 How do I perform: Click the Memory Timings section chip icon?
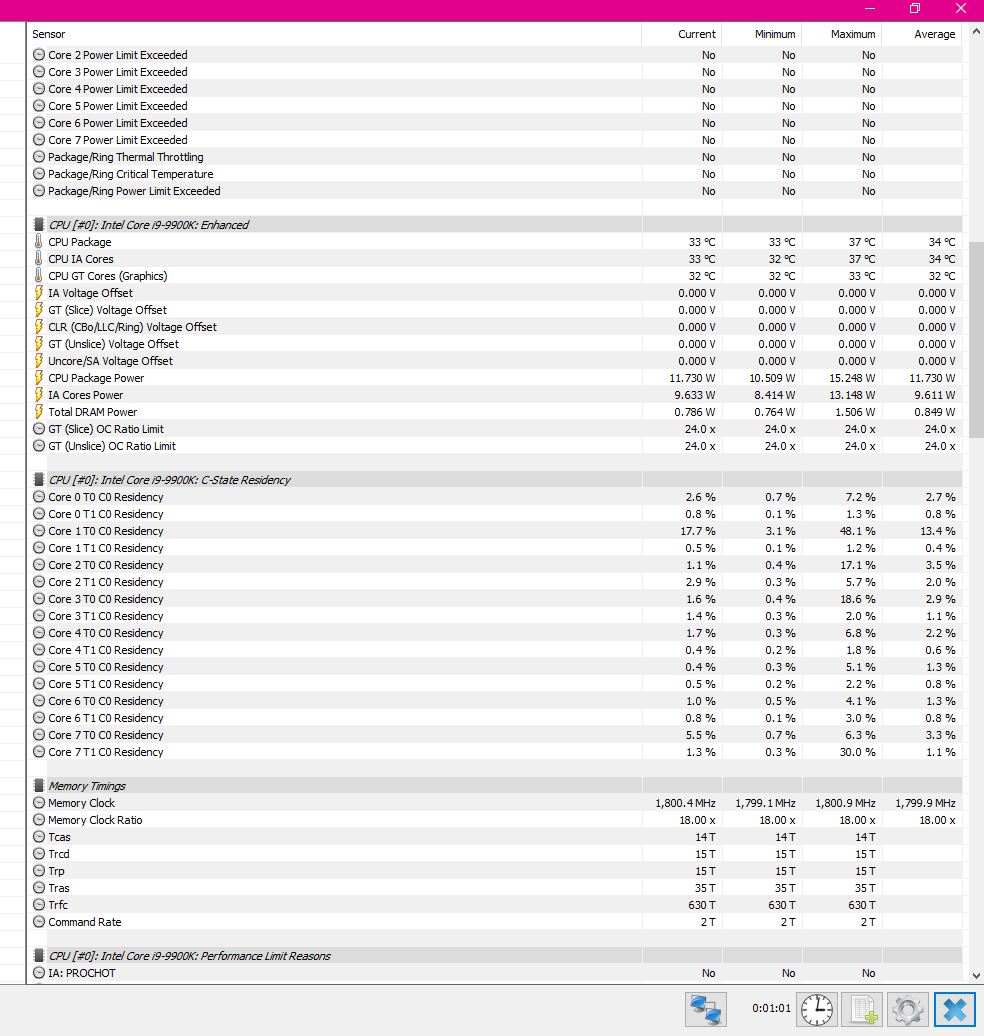pyautogui.click(x=39, y=786)
